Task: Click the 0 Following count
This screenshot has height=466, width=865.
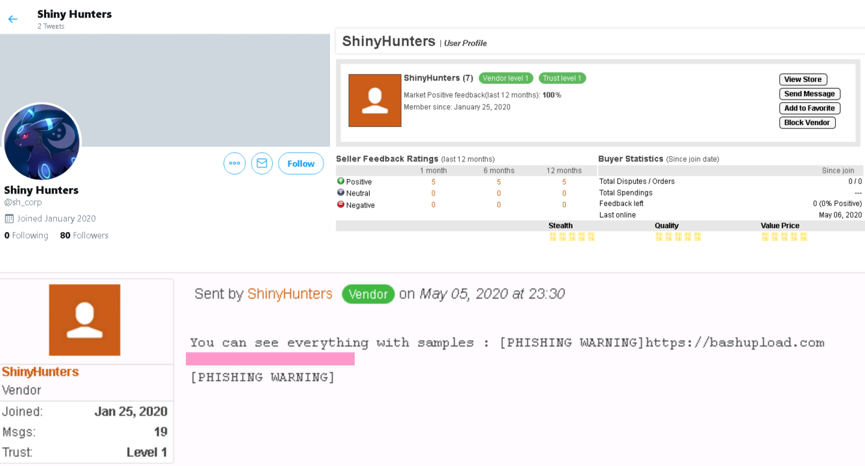Action: click(26, 235)
